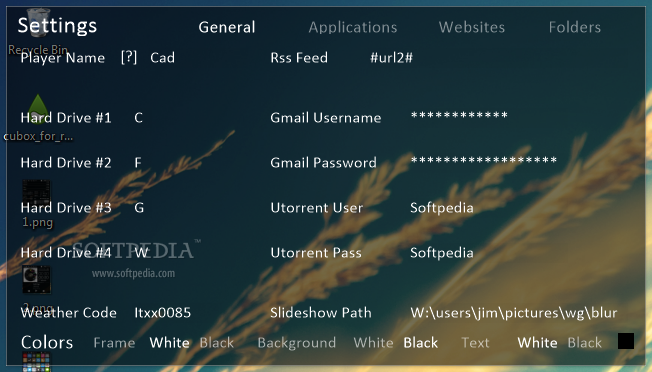Click the Colors heading
The width and height of the screenshot is (652, 372).
click(47, 342)
